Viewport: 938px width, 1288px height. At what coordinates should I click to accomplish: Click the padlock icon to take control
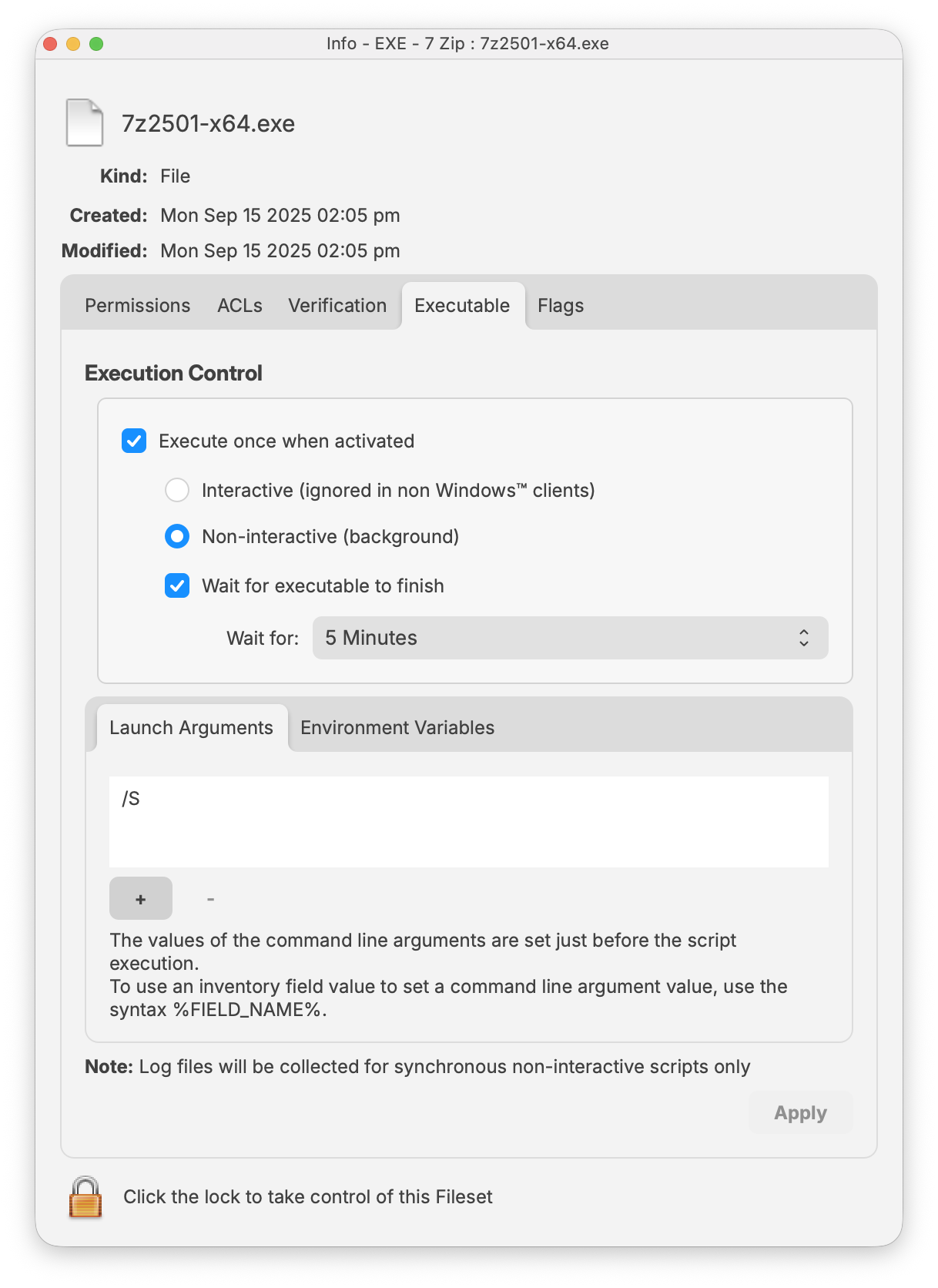point(85,1197)
